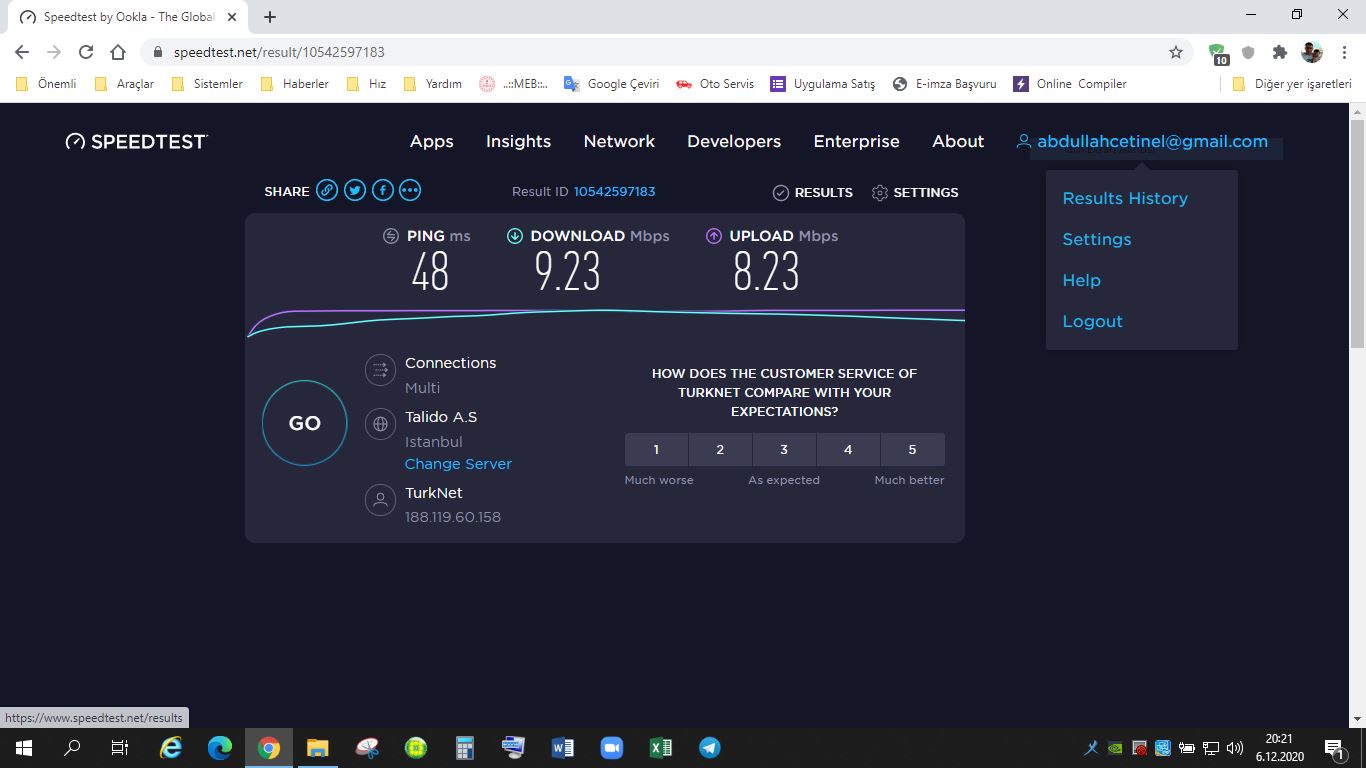
Task: Rate customer service 2
Action: pos(720,449)
